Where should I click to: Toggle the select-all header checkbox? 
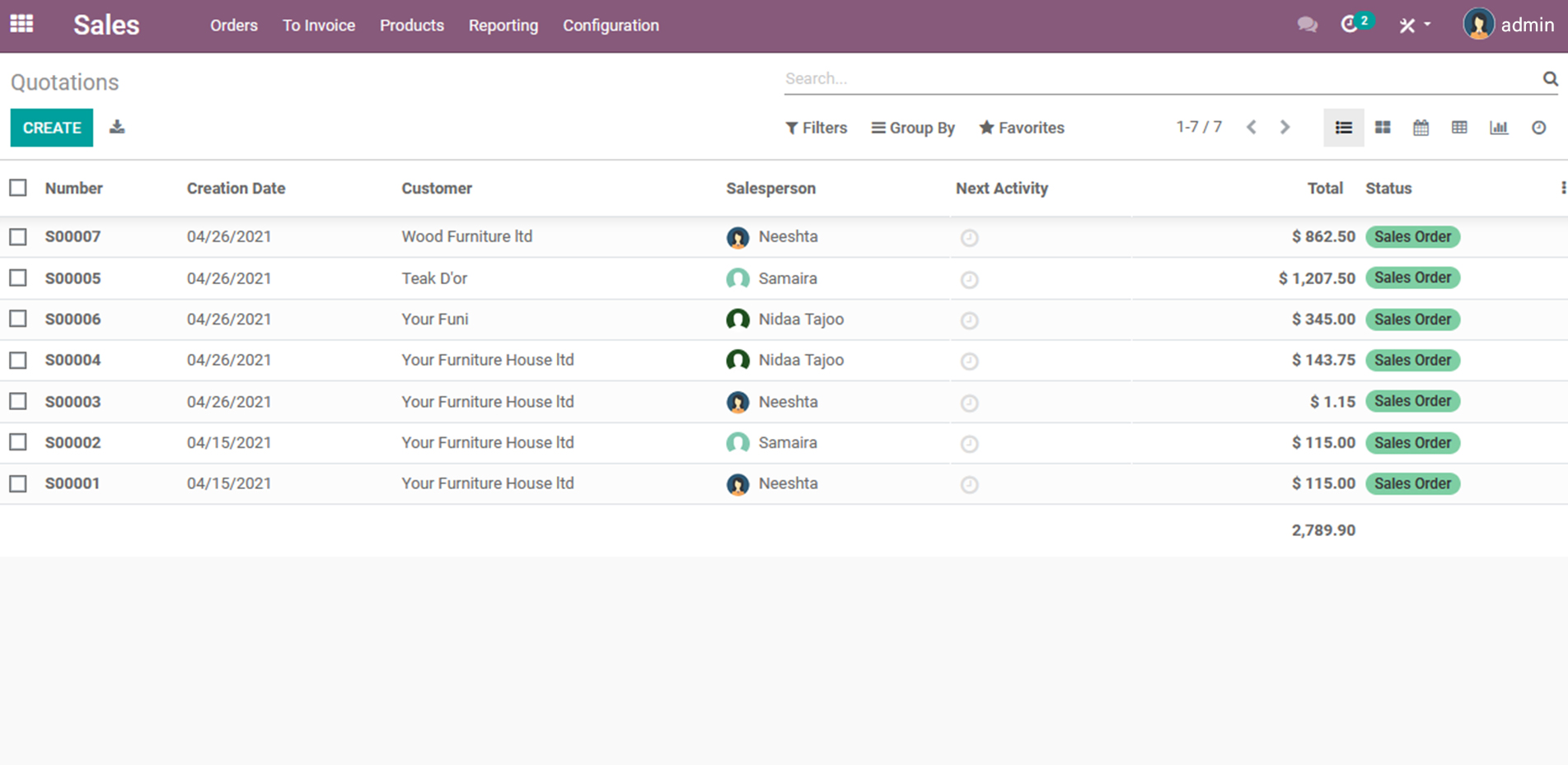[x=18, y=188]
